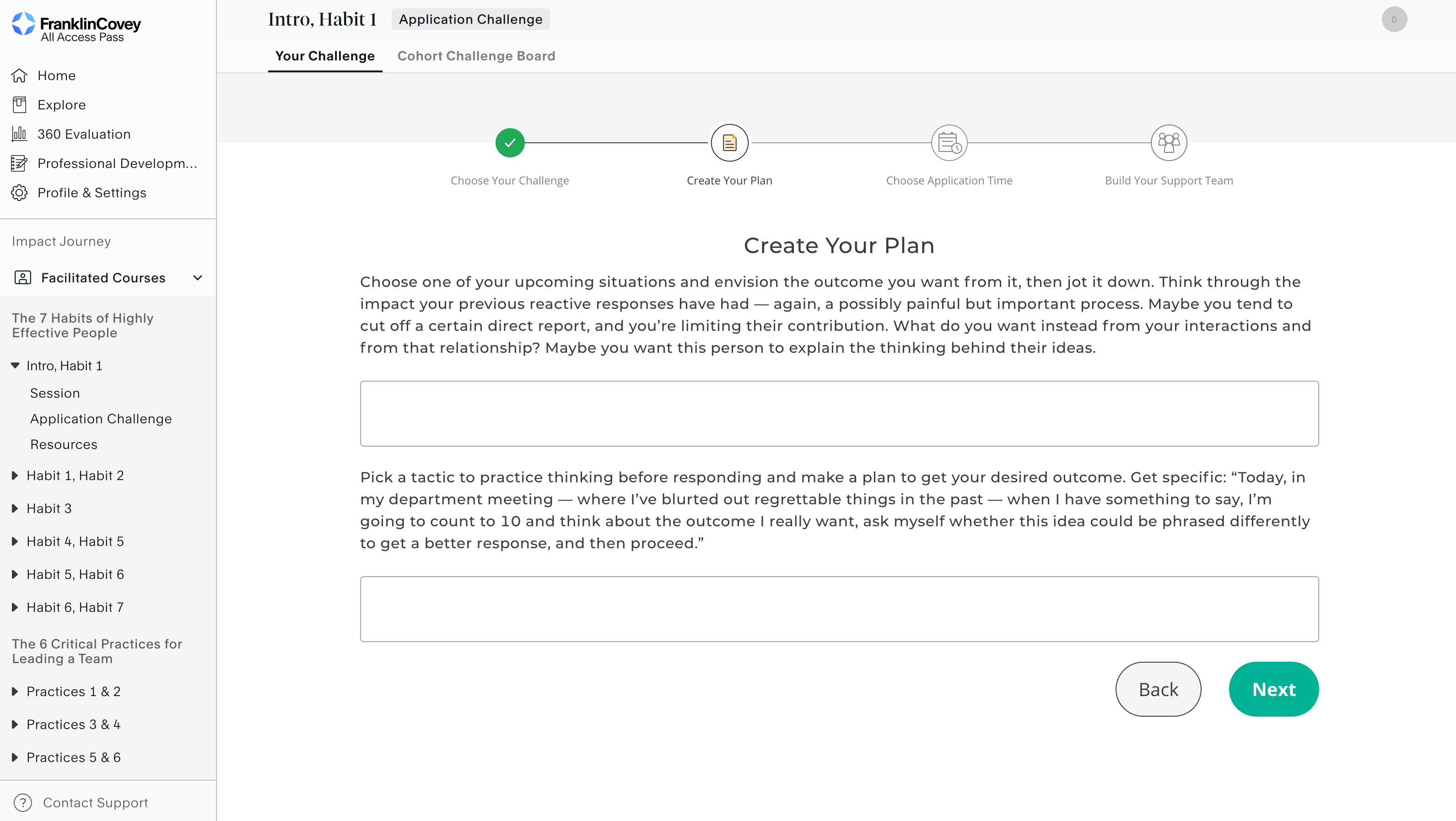
Task: Switch to the Cohort Challenge Board tab
Action: 476,56
